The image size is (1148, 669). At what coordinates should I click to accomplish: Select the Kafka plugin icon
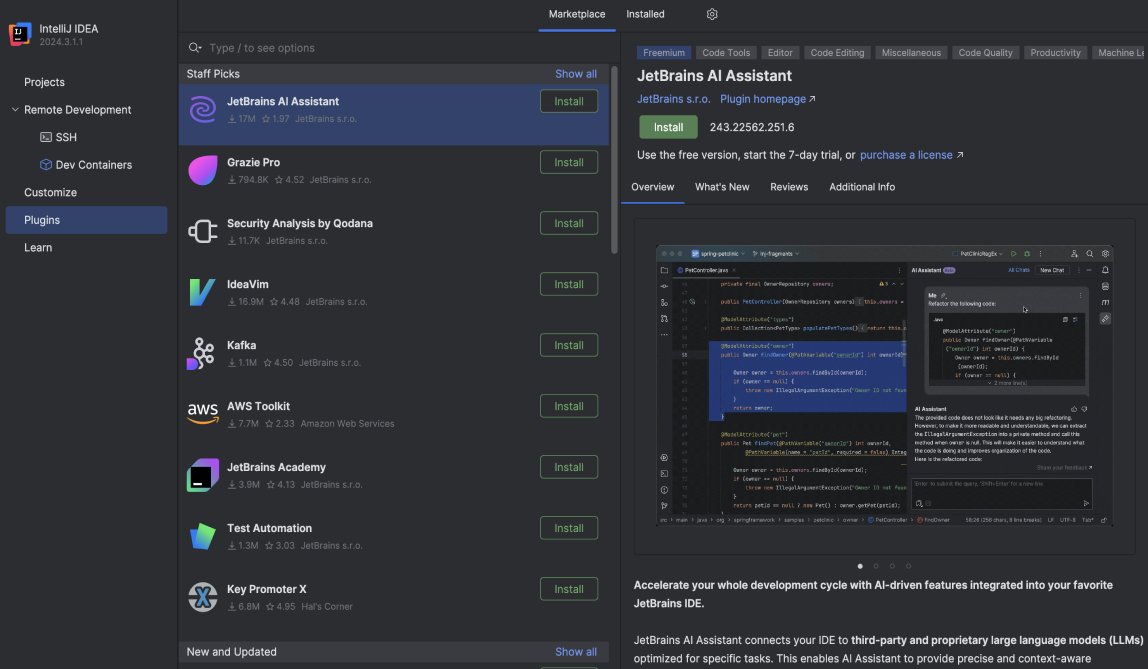pos(201,354)
